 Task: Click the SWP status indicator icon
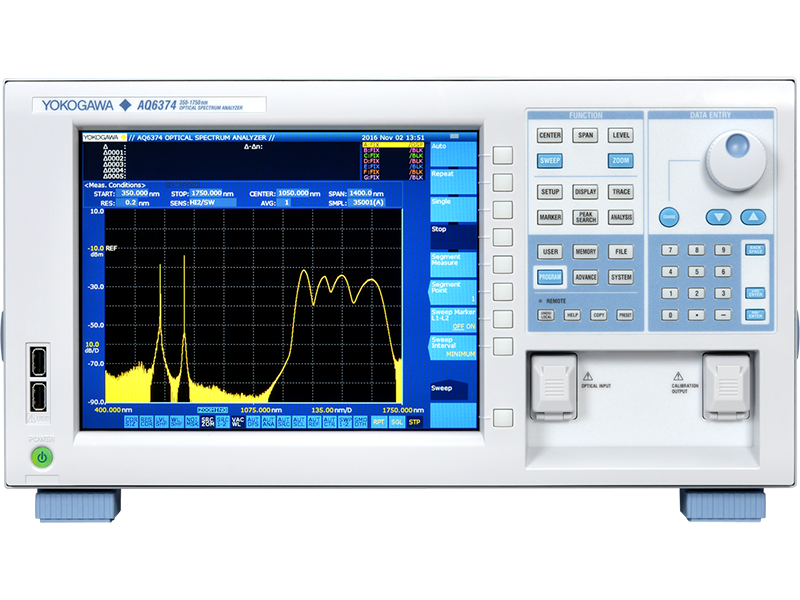(346, 421)
